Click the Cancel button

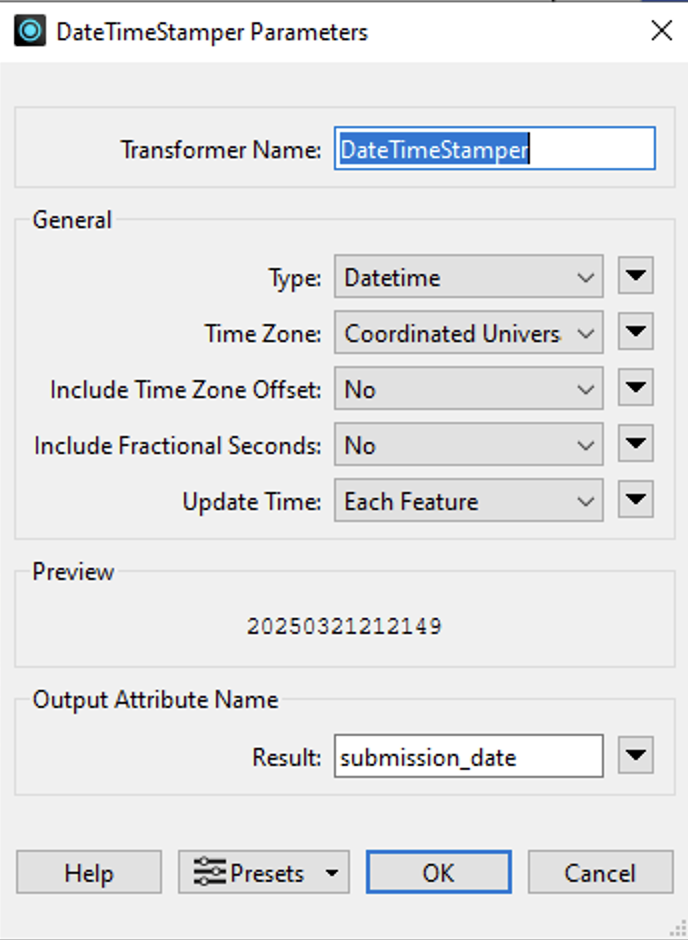tap(601, 872)
